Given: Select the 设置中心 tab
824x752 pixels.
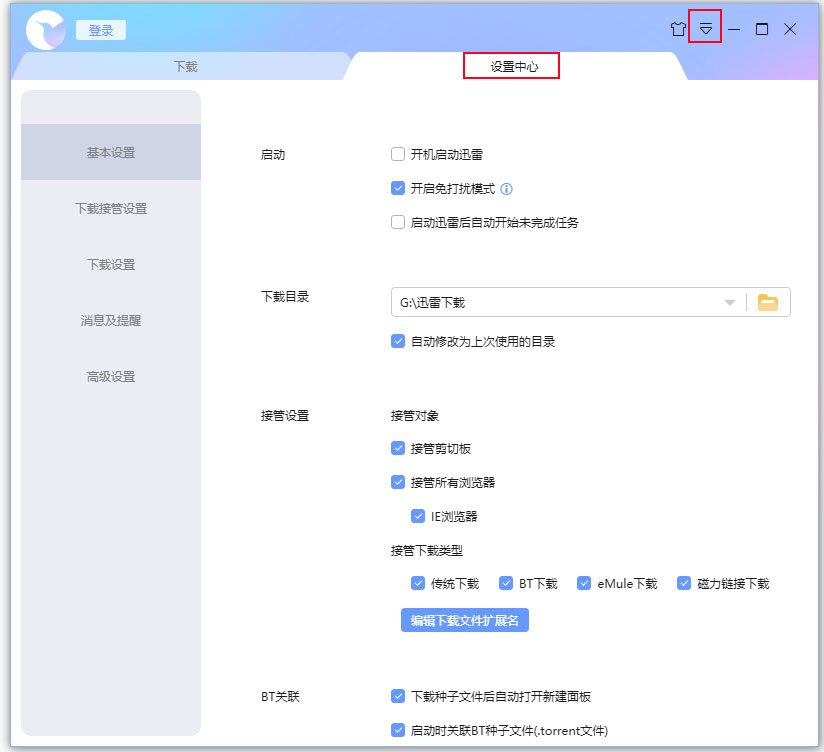Looking at the screenshot, I should point(511,65).
